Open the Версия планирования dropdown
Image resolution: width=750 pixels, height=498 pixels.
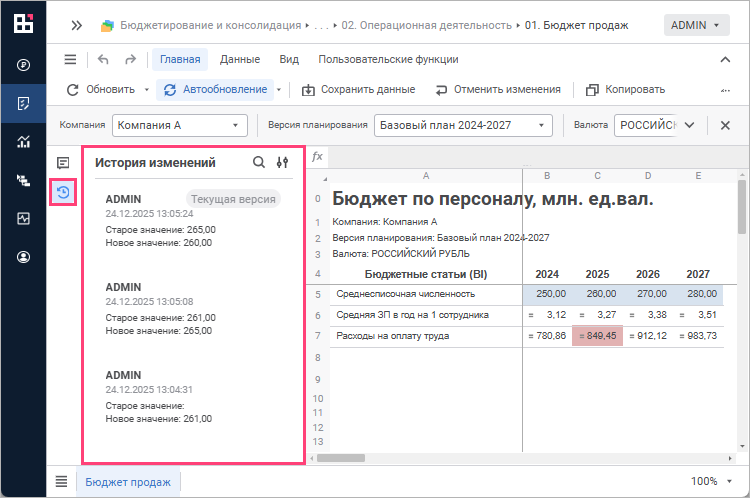point(463,126)
